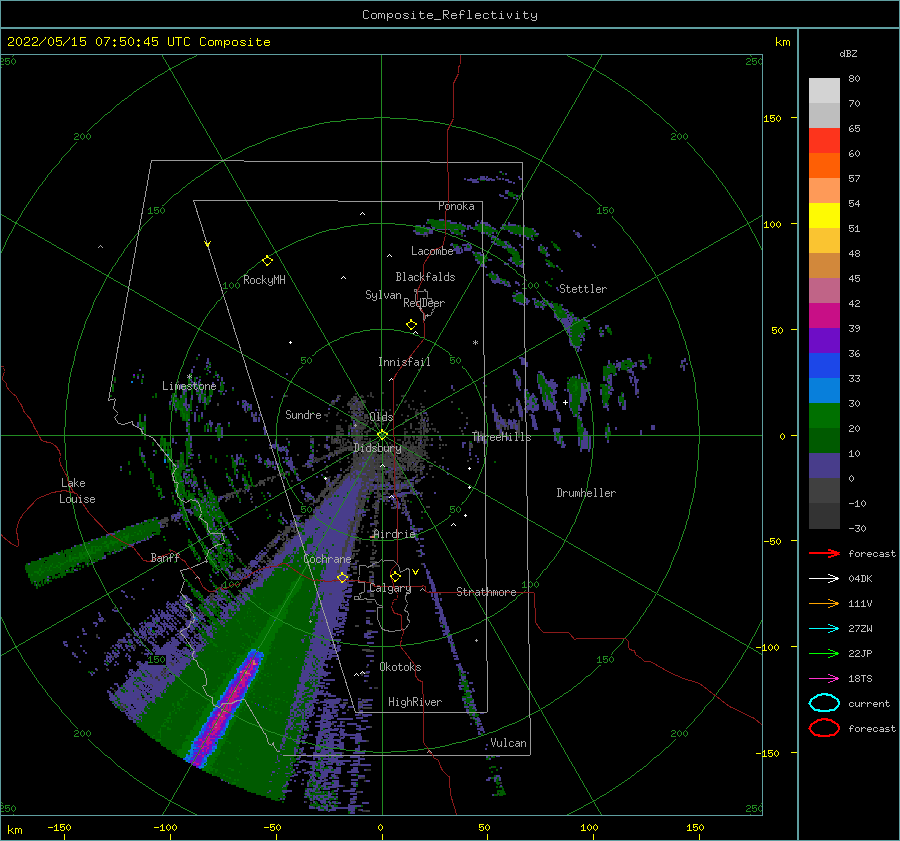This screenshot has width=900, height=841.
Task: Click the Okotoks city label
Action: pos(400,667)
